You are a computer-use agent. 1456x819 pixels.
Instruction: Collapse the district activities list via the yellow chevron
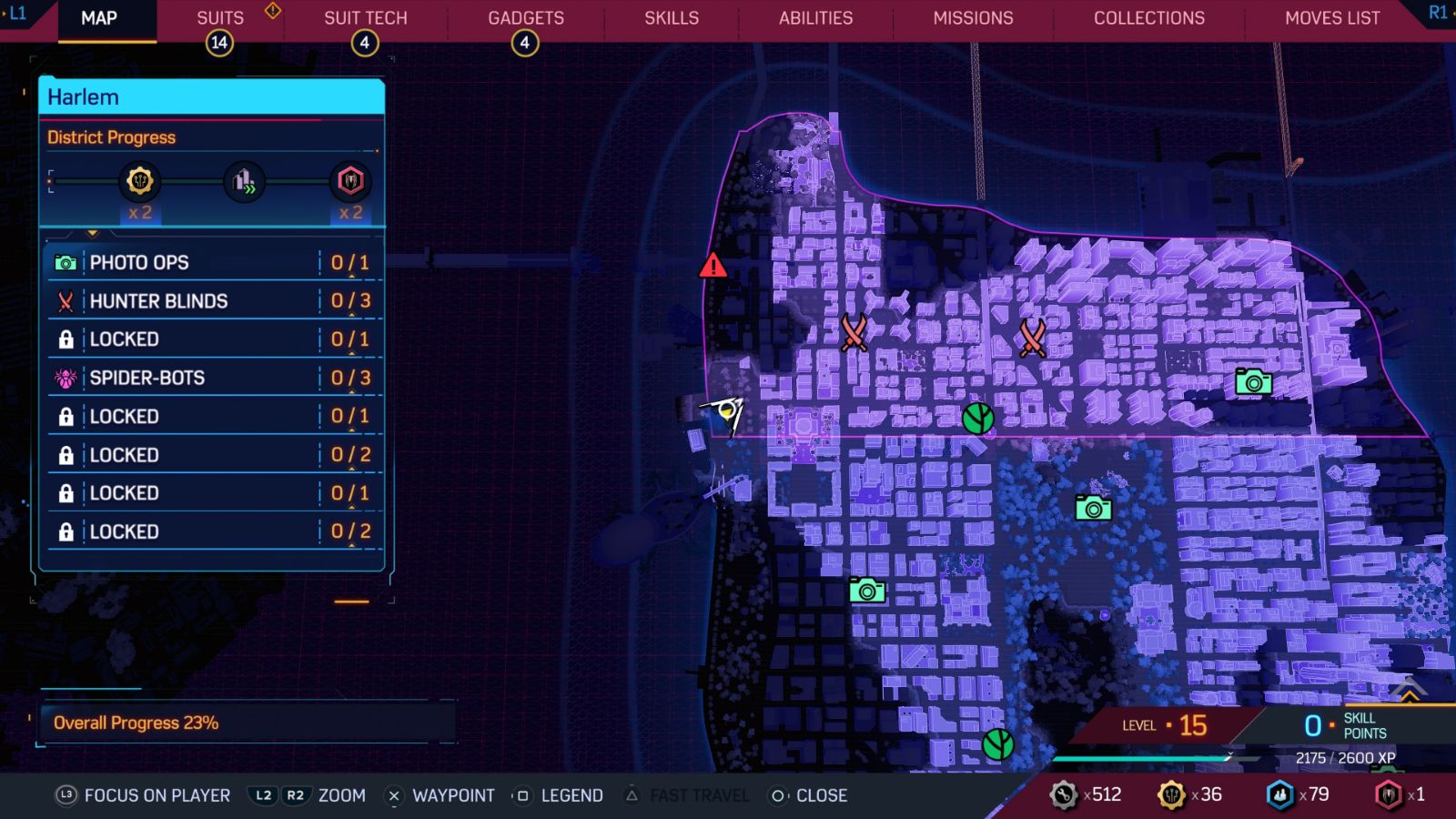click(x=91, y=234)
